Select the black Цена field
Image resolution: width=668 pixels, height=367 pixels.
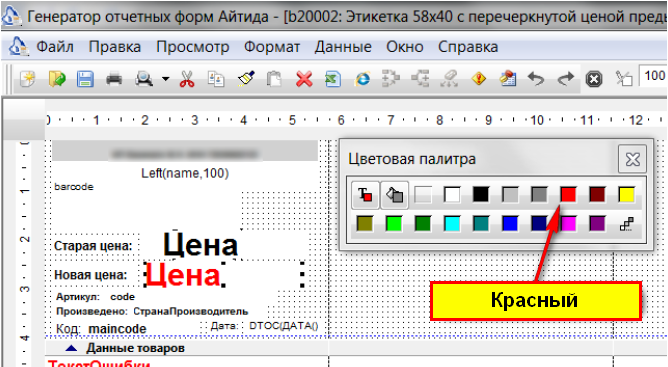(200, 246)
